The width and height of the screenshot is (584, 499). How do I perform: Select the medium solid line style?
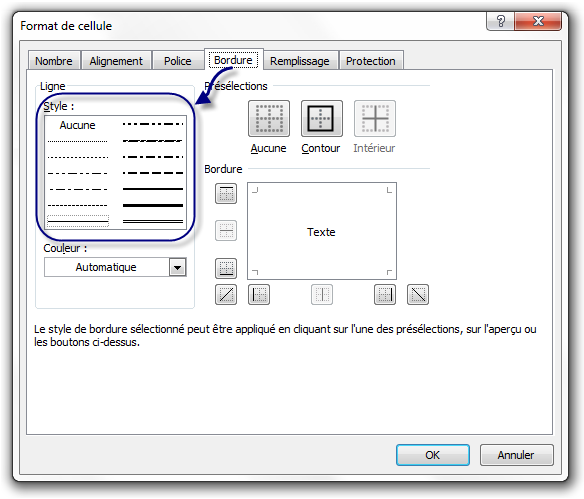tap(153, 189)
